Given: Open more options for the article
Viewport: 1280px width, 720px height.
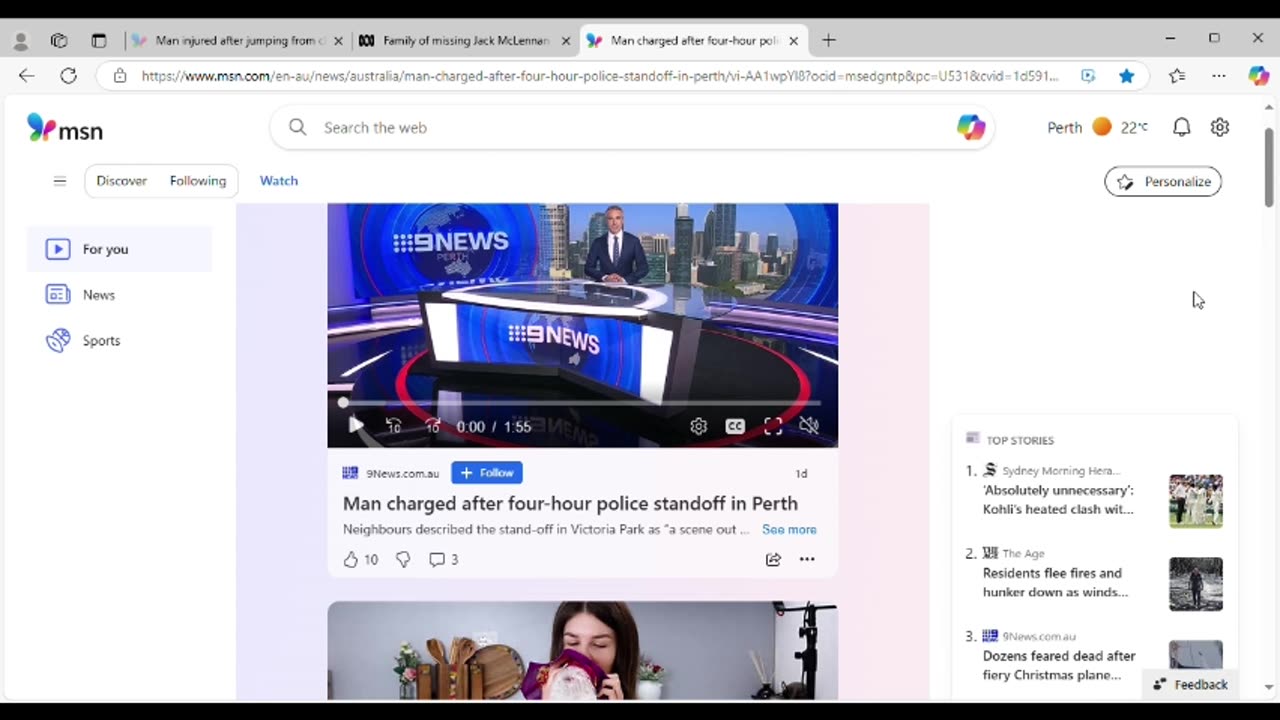Looking at the screenshot, I should [x=807, y=559].
